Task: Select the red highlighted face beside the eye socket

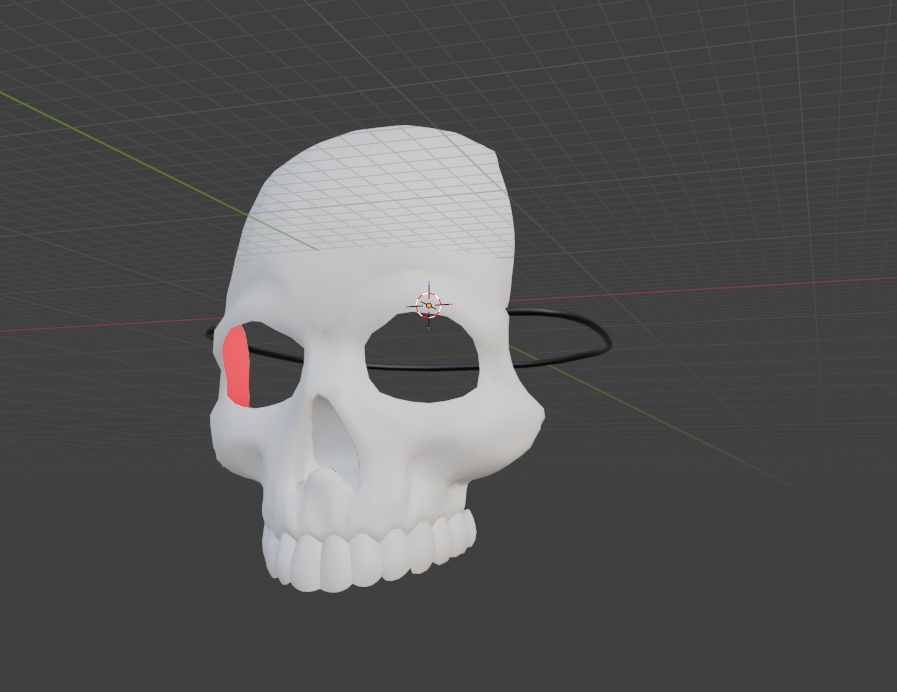Action: tap(237, 366)
